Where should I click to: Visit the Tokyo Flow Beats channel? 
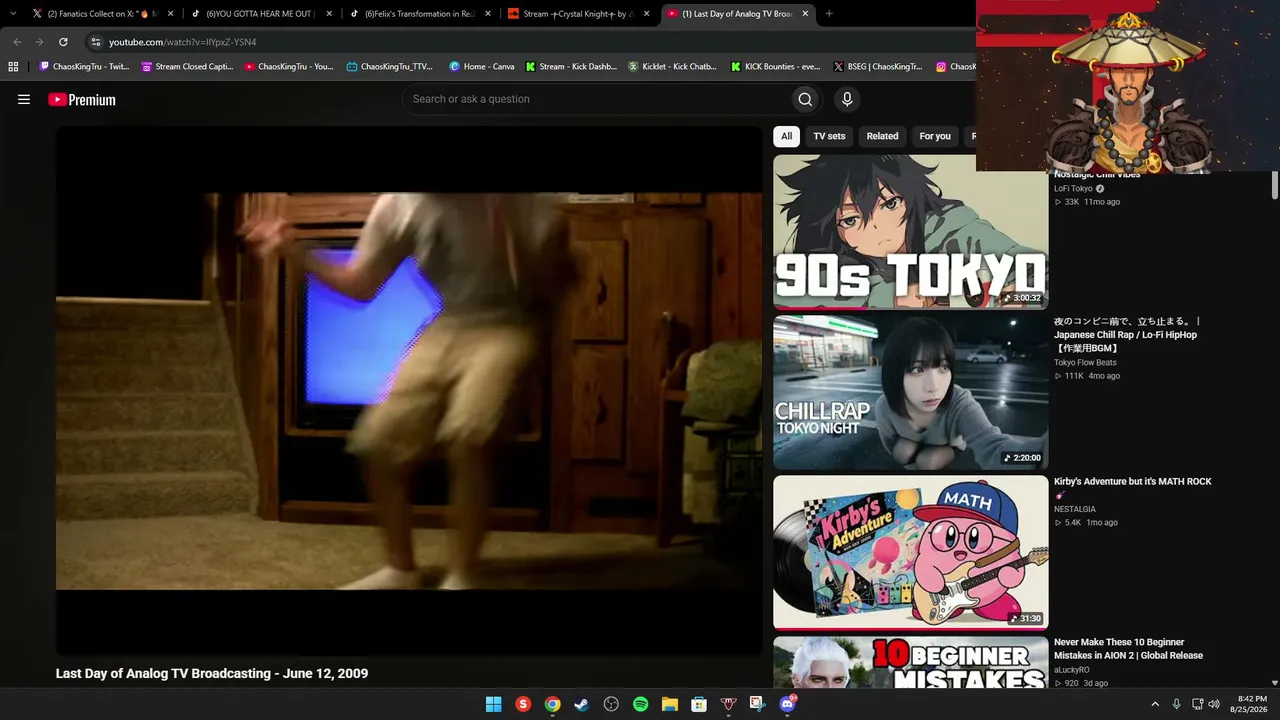pyautogui.click(x=1085, y=363)
